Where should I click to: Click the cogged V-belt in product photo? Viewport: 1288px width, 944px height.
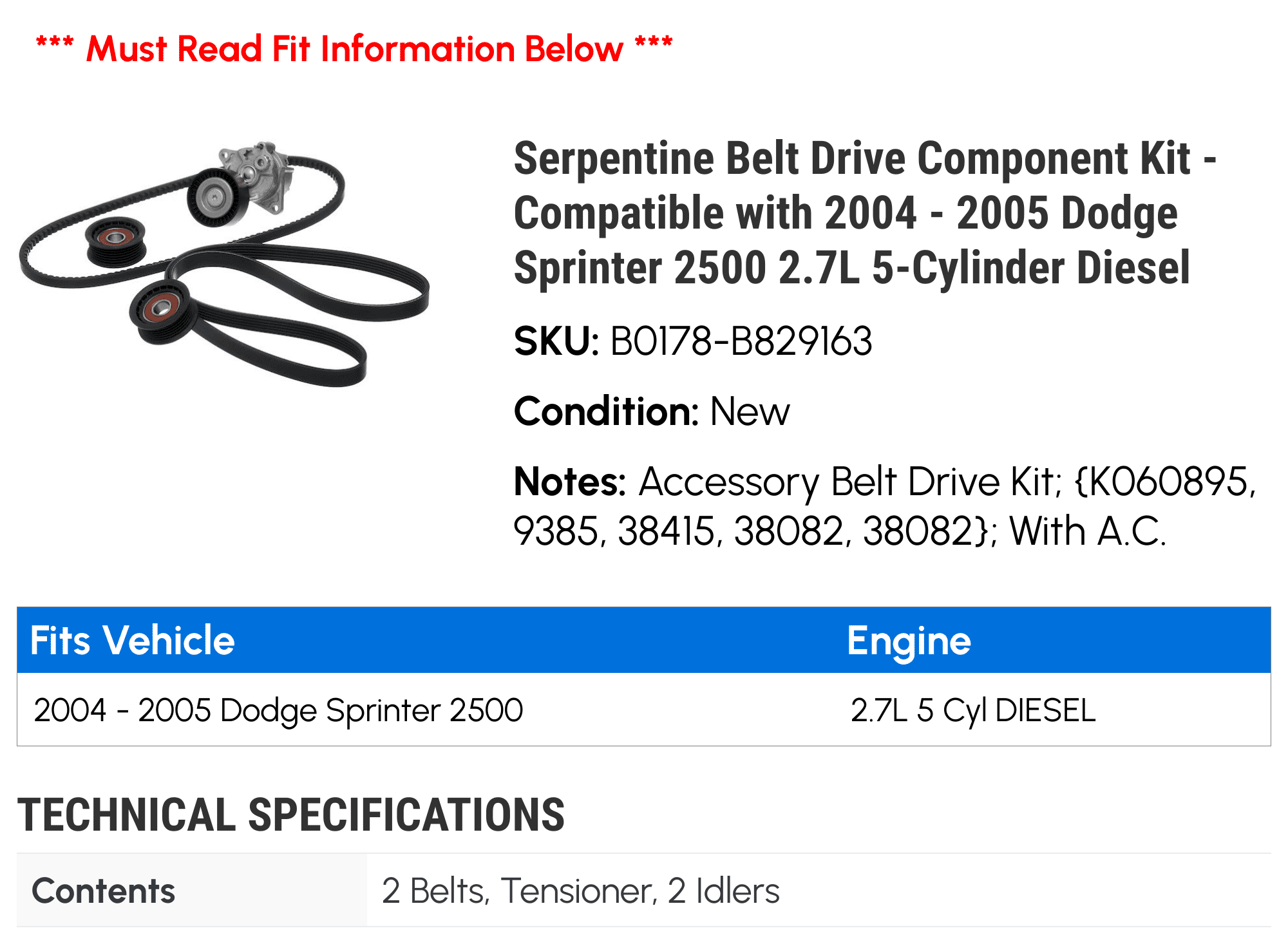coord(180,219)
